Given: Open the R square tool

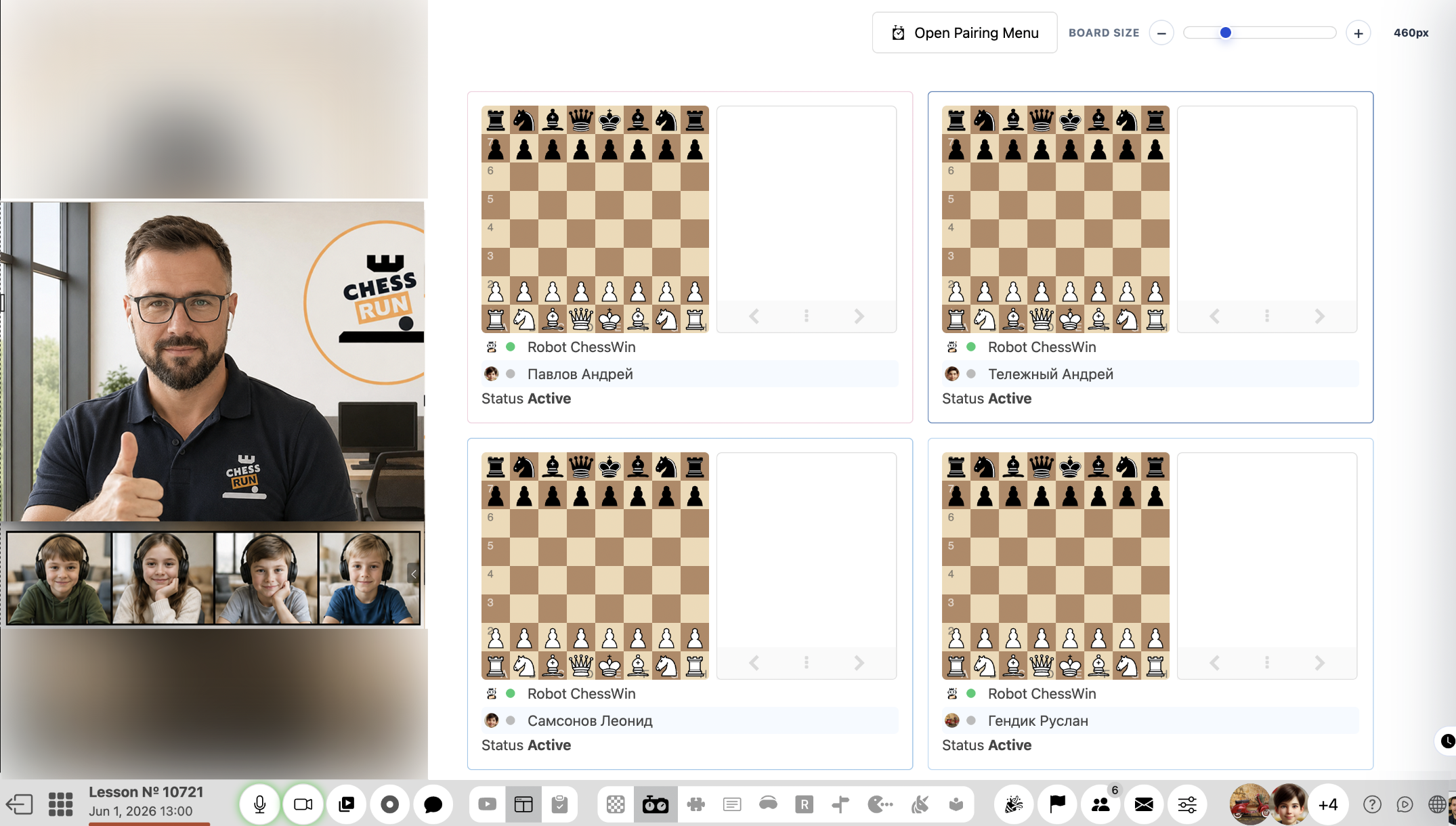Looking at the screenshot, I should pos(804,804).
